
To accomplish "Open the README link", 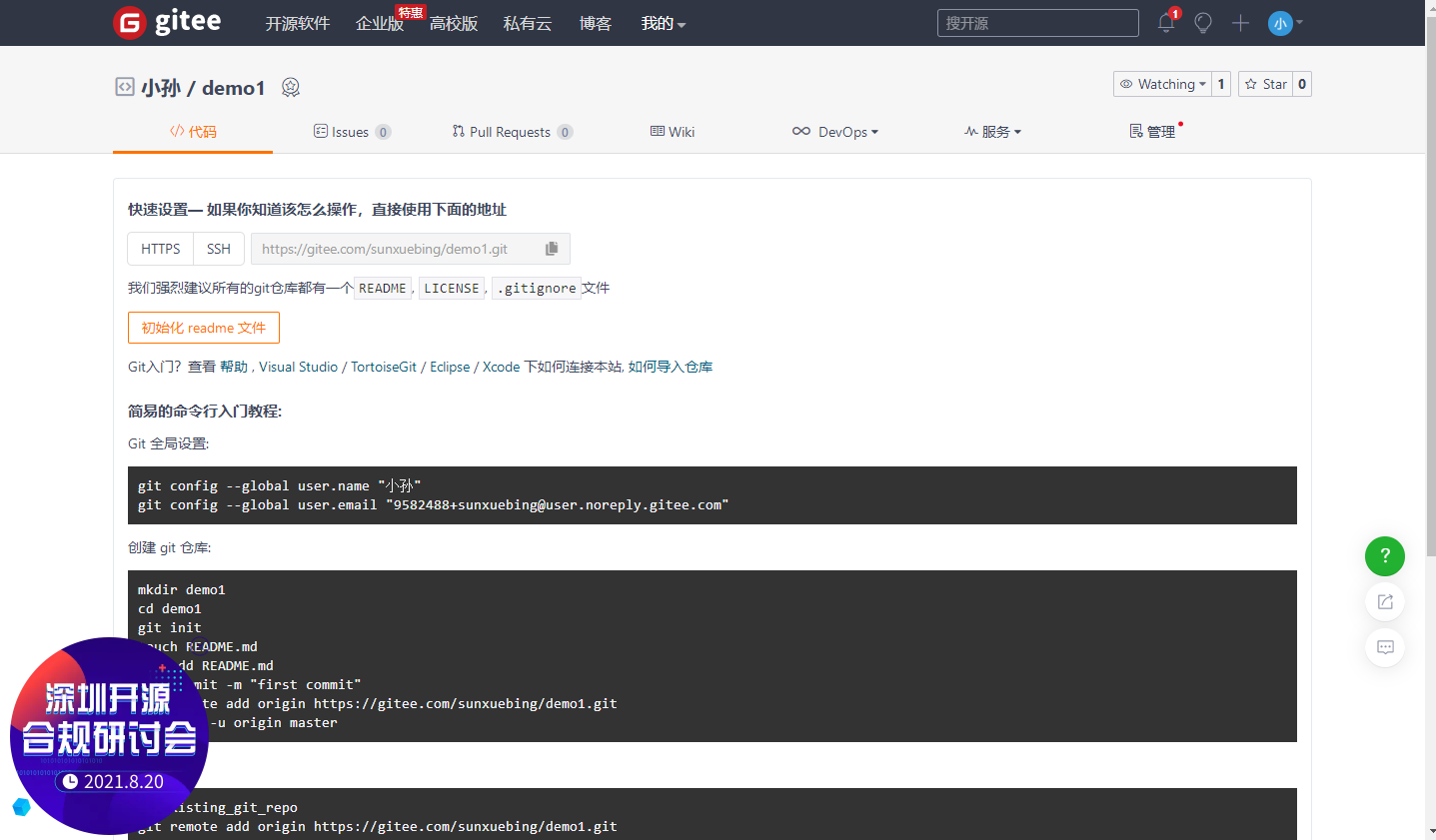I will 383,289.
